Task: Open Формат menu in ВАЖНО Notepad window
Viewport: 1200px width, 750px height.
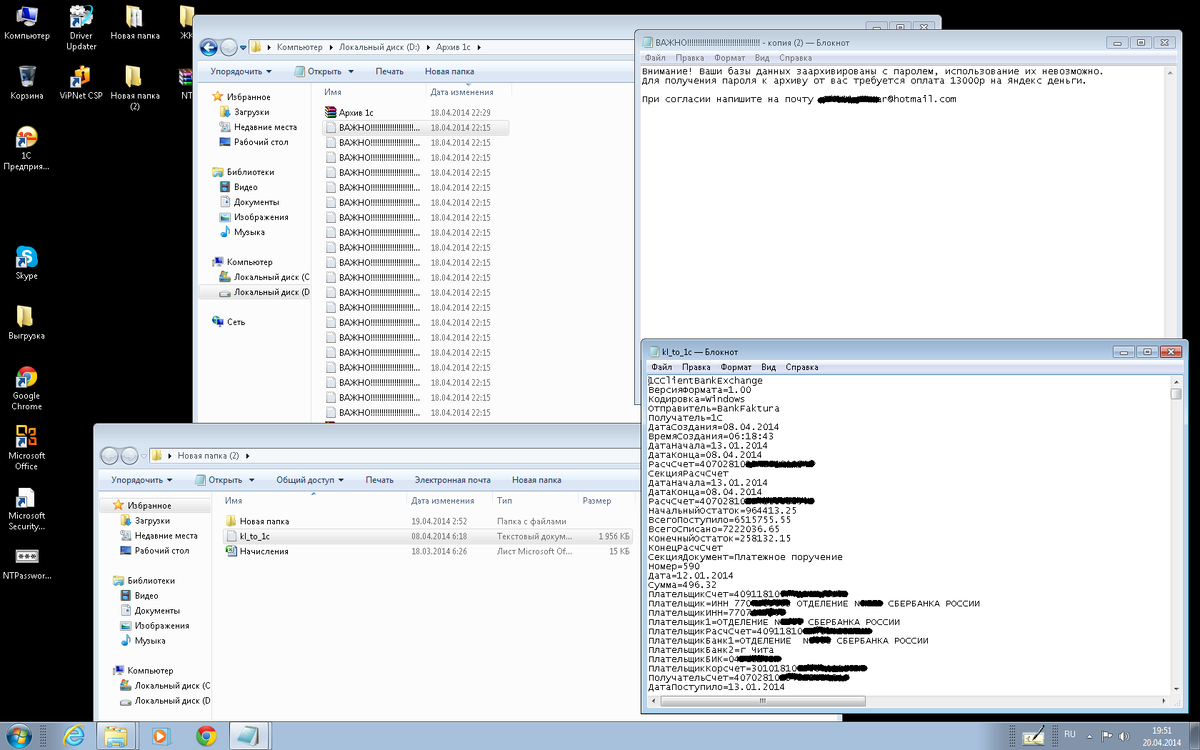Action: click(728, 58)
